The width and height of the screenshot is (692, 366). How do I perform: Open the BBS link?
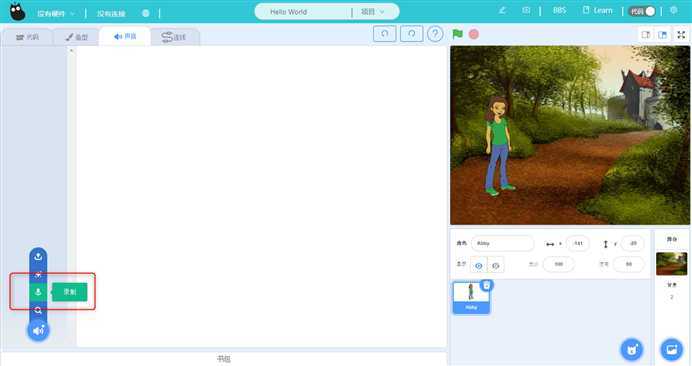pyautogui.click(x=560, y=10)
